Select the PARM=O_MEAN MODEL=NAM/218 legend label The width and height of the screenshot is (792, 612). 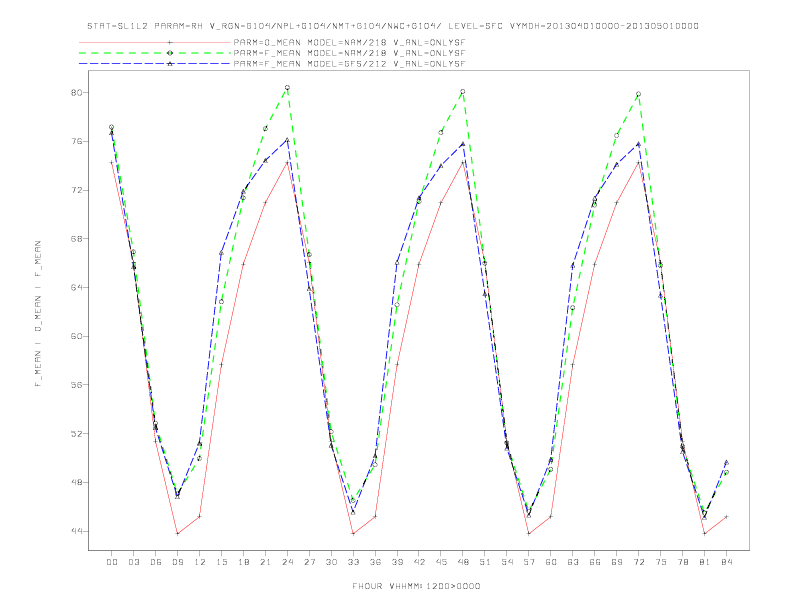click(349, 42)
